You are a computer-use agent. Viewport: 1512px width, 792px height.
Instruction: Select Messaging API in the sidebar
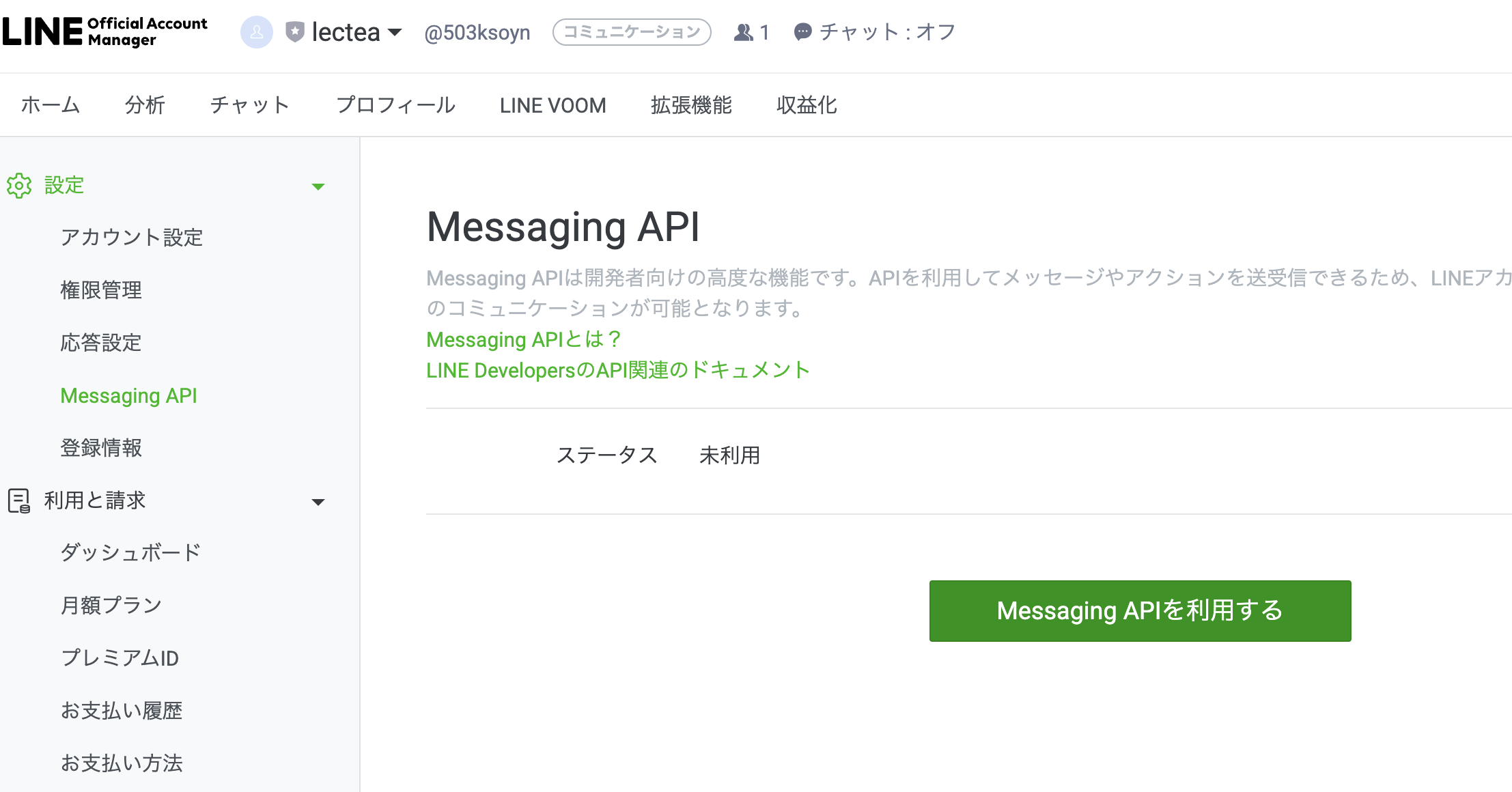[x=128, y=395]
